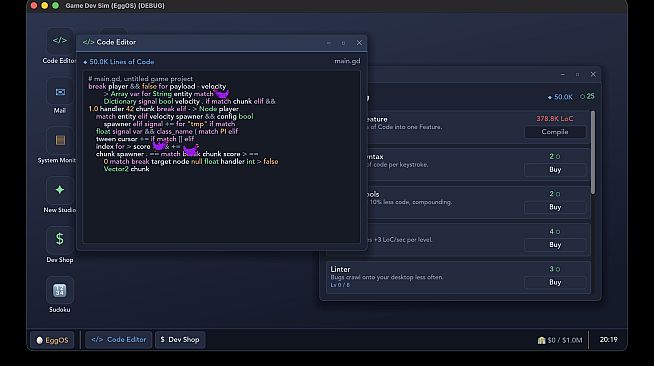Open the Mail desktop icon

[60, 92]
